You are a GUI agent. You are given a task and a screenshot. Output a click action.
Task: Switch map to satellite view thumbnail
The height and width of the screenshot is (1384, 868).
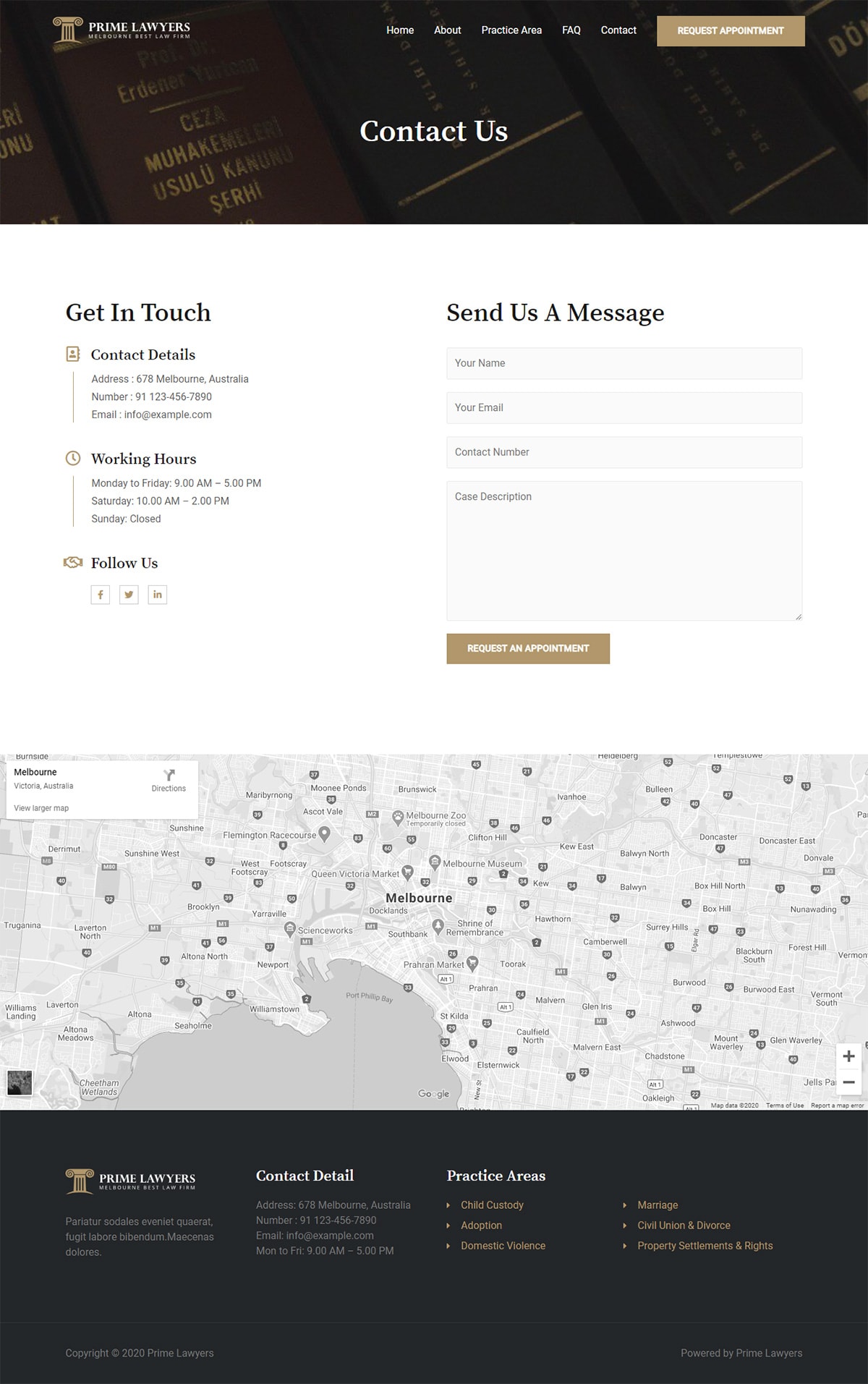[x=20, y=1082]
